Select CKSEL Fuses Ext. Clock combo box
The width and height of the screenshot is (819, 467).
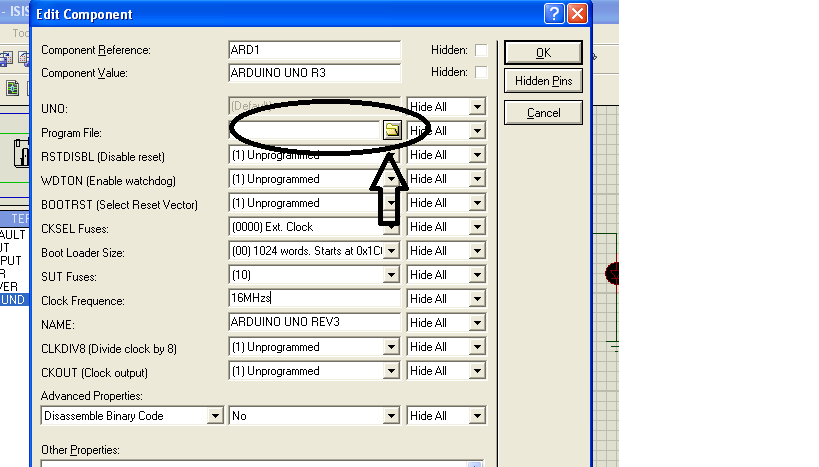(314, 227)
